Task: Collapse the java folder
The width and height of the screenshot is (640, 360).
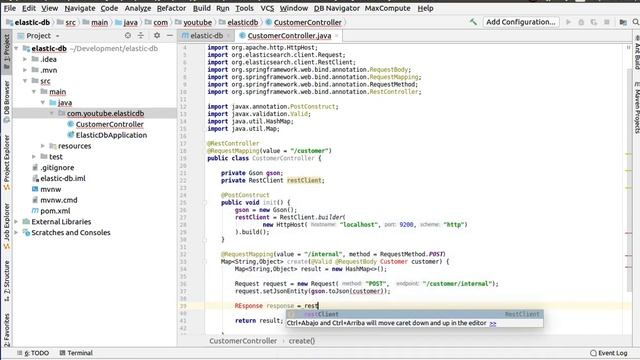Action: pyautogui.click(x=43, y=102)
